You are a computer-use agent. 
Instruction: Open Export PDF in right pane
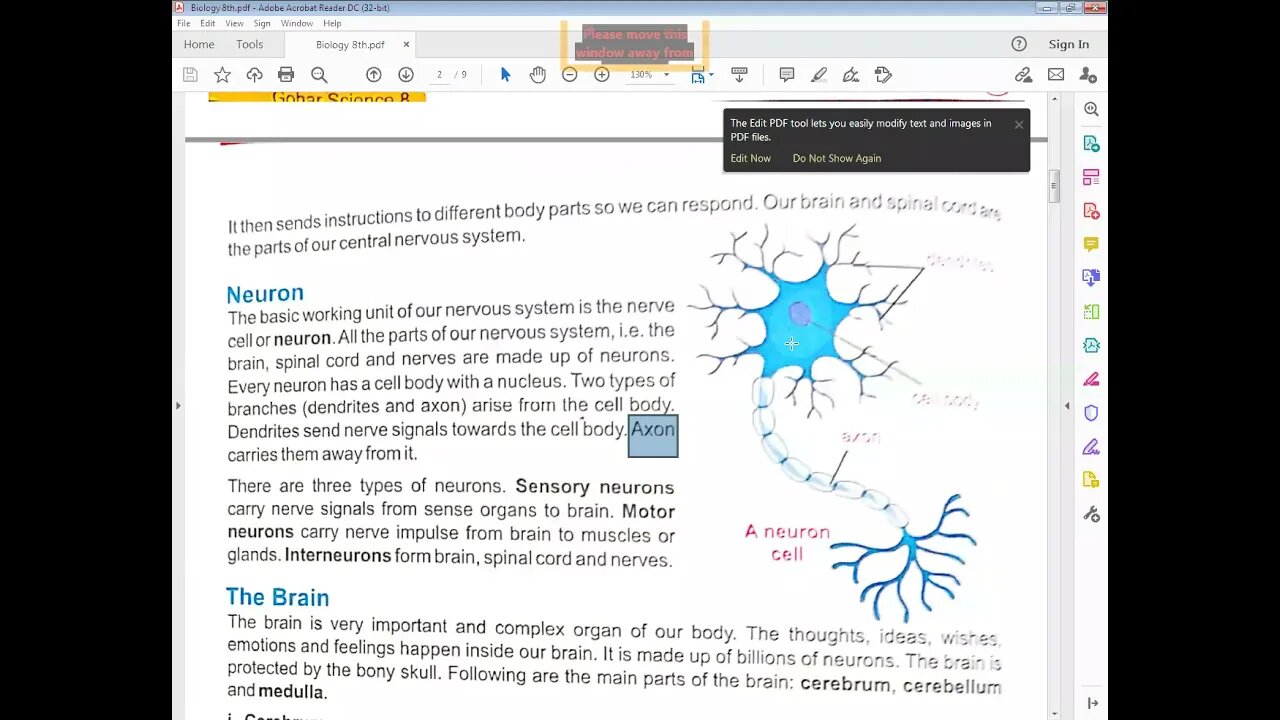click(1091, 144)
